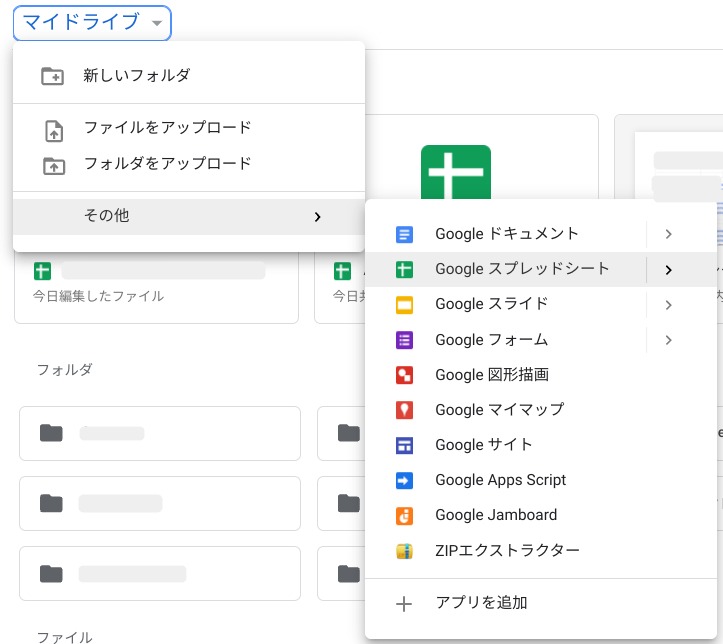
Task: Click the Google サイト icon
Action: point(404,445)
